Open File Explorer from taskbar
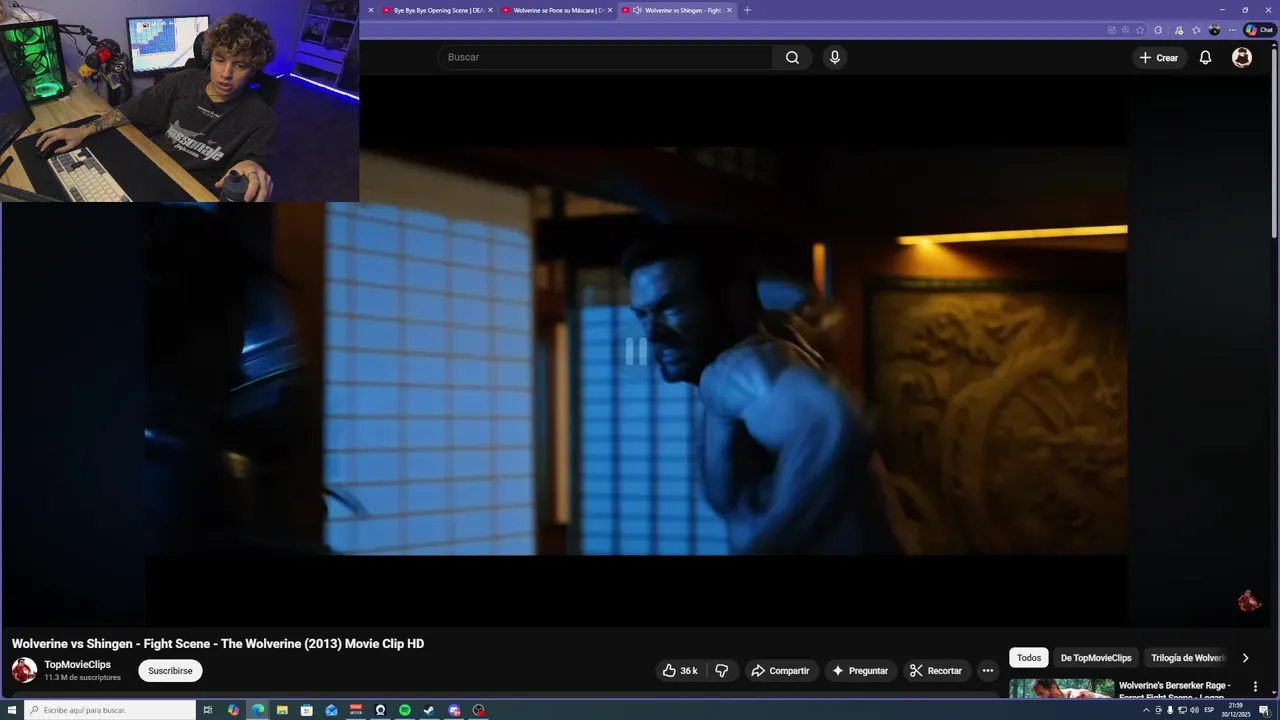This screenshot has height=720, width=1280. tap(282, 710)
